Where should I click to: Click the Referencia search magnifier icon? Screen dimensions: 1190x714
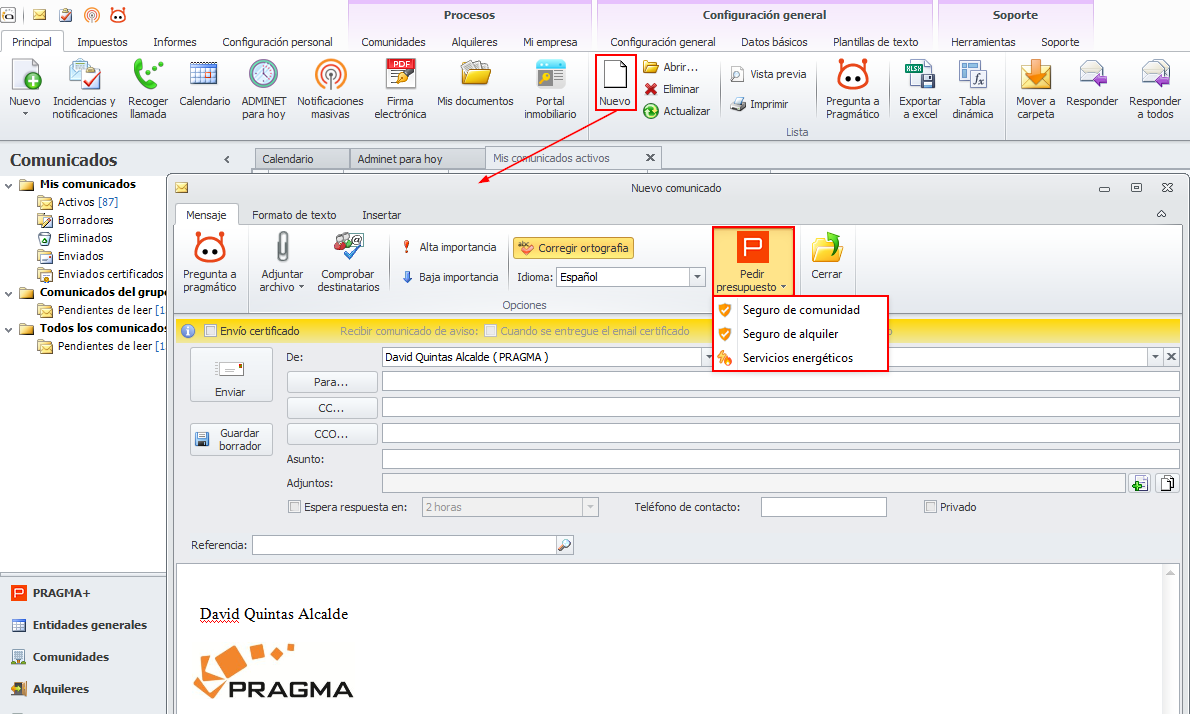click(x=565, y=545)
